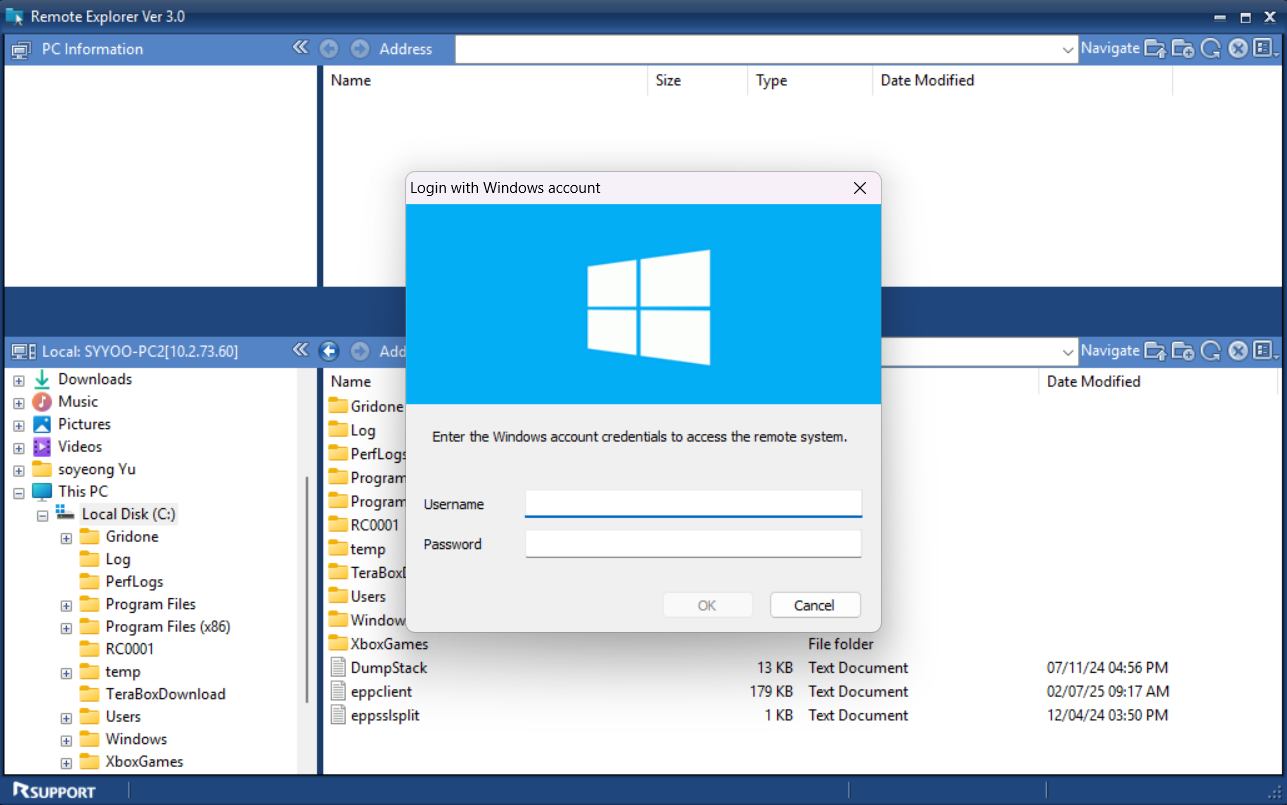Focus the Username field in login dialog
Screen dimensions: 1287x805
(x=693, y=503)
